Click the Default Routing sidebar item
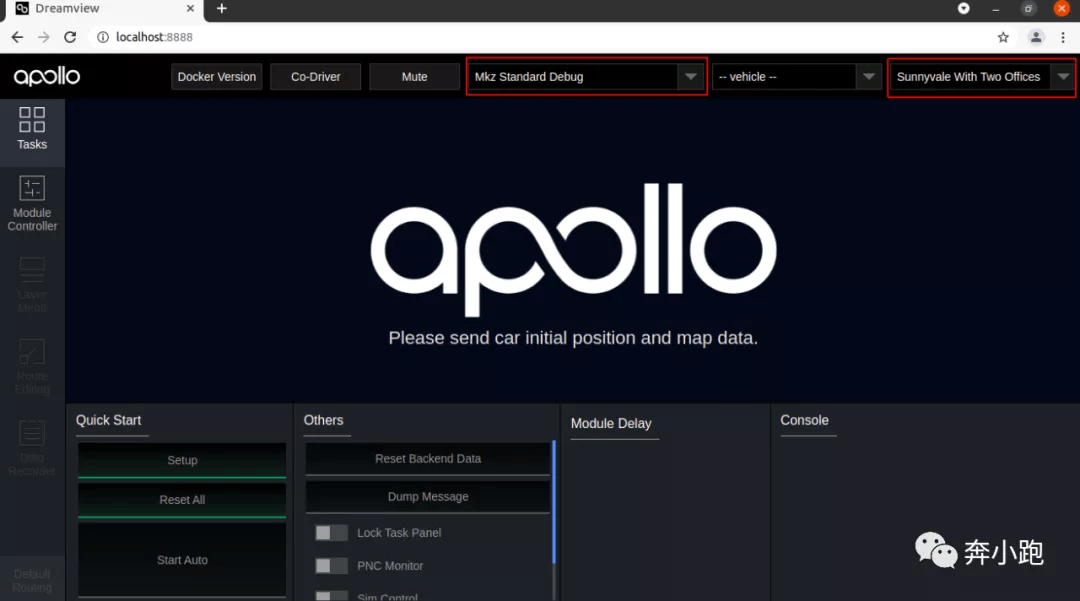This screenshot has height=601, width=1080. pos(32,579)
